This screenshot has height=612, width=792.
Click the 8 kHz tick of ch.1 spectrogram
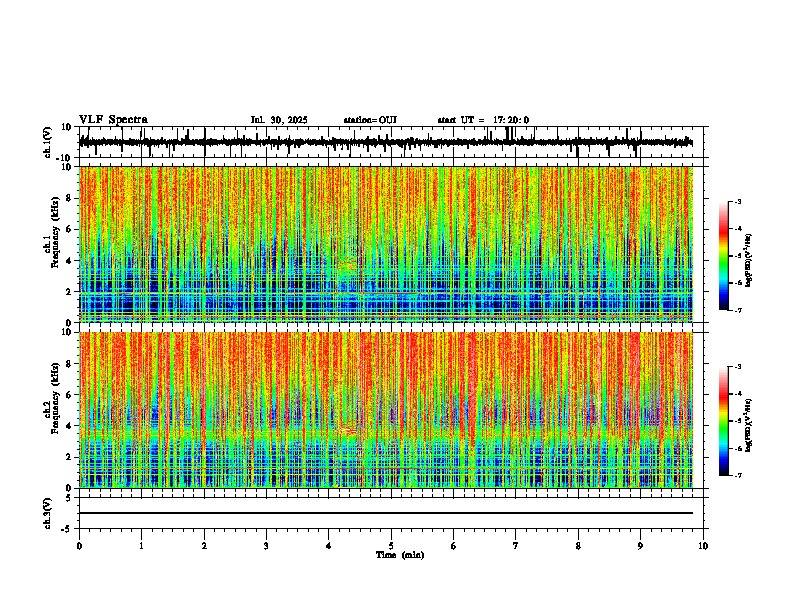point(69,198)
